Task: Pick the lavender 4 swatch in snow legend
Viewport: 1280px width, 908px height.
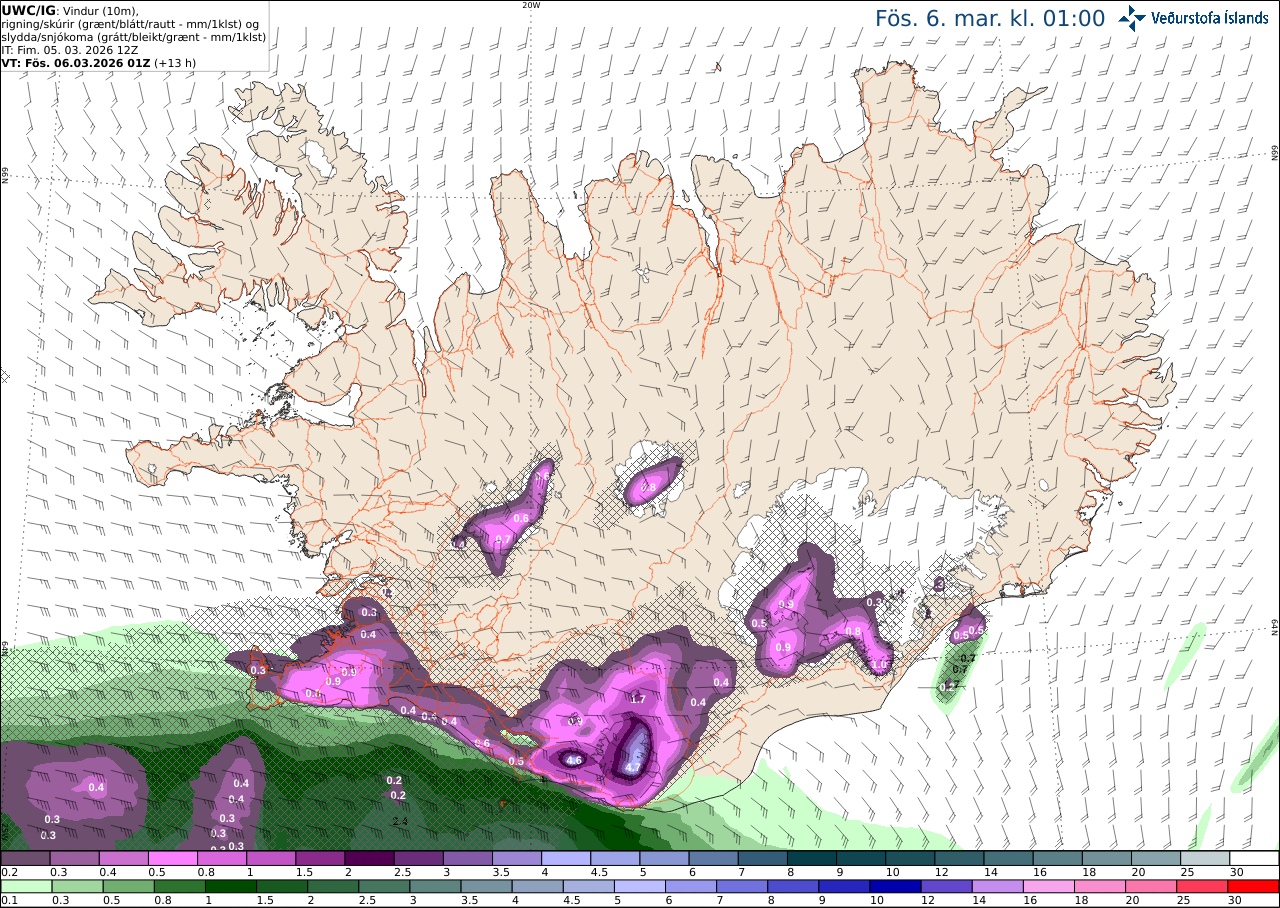Action: click(566, 858)
